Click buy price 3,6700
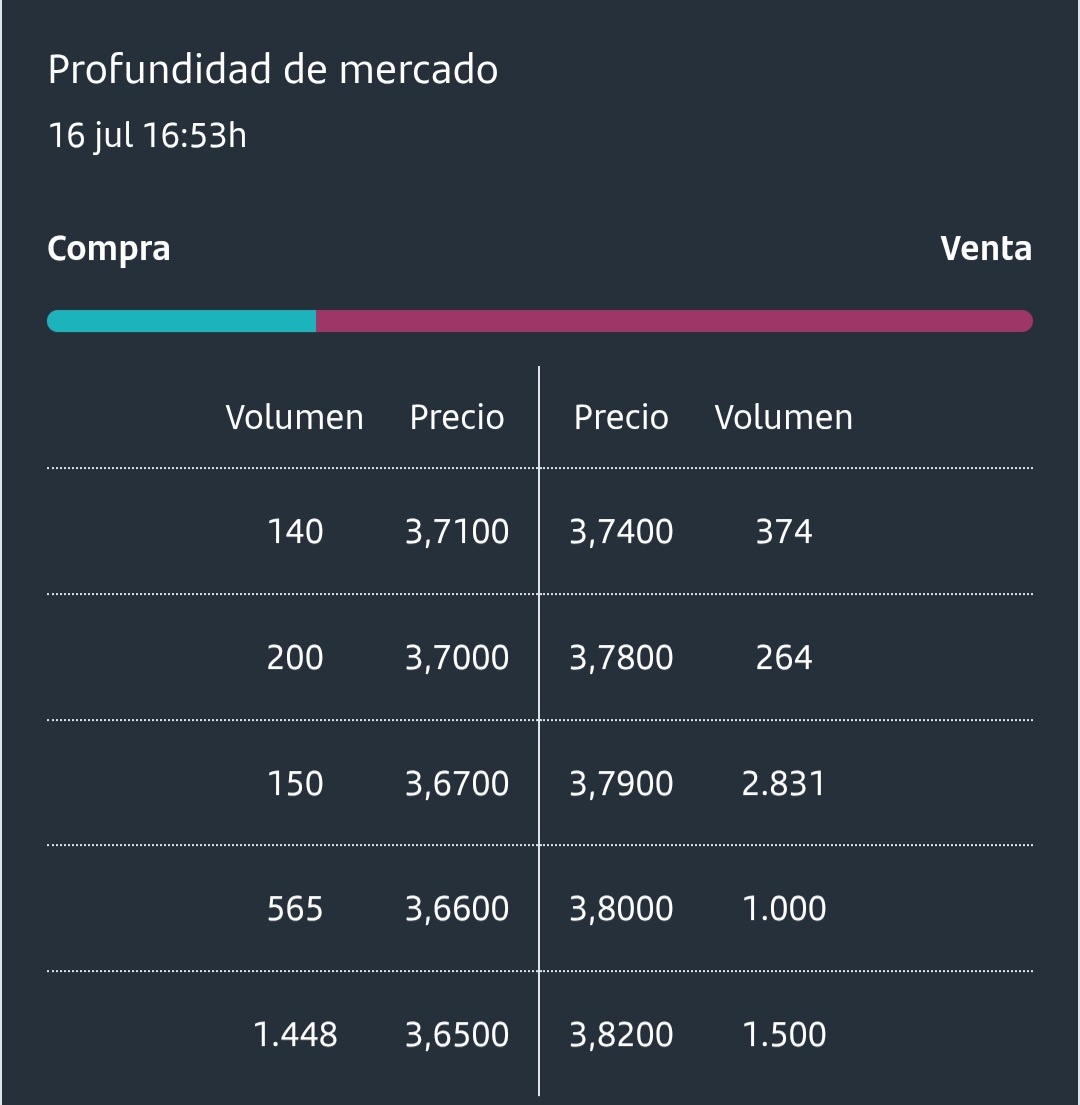 click(457, 784)
